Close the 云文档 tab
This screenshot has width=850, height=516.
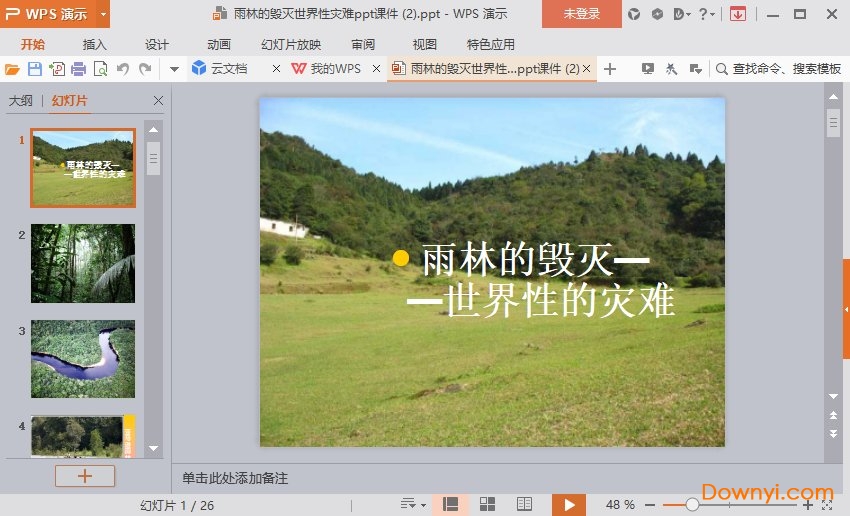click(276, 69)
